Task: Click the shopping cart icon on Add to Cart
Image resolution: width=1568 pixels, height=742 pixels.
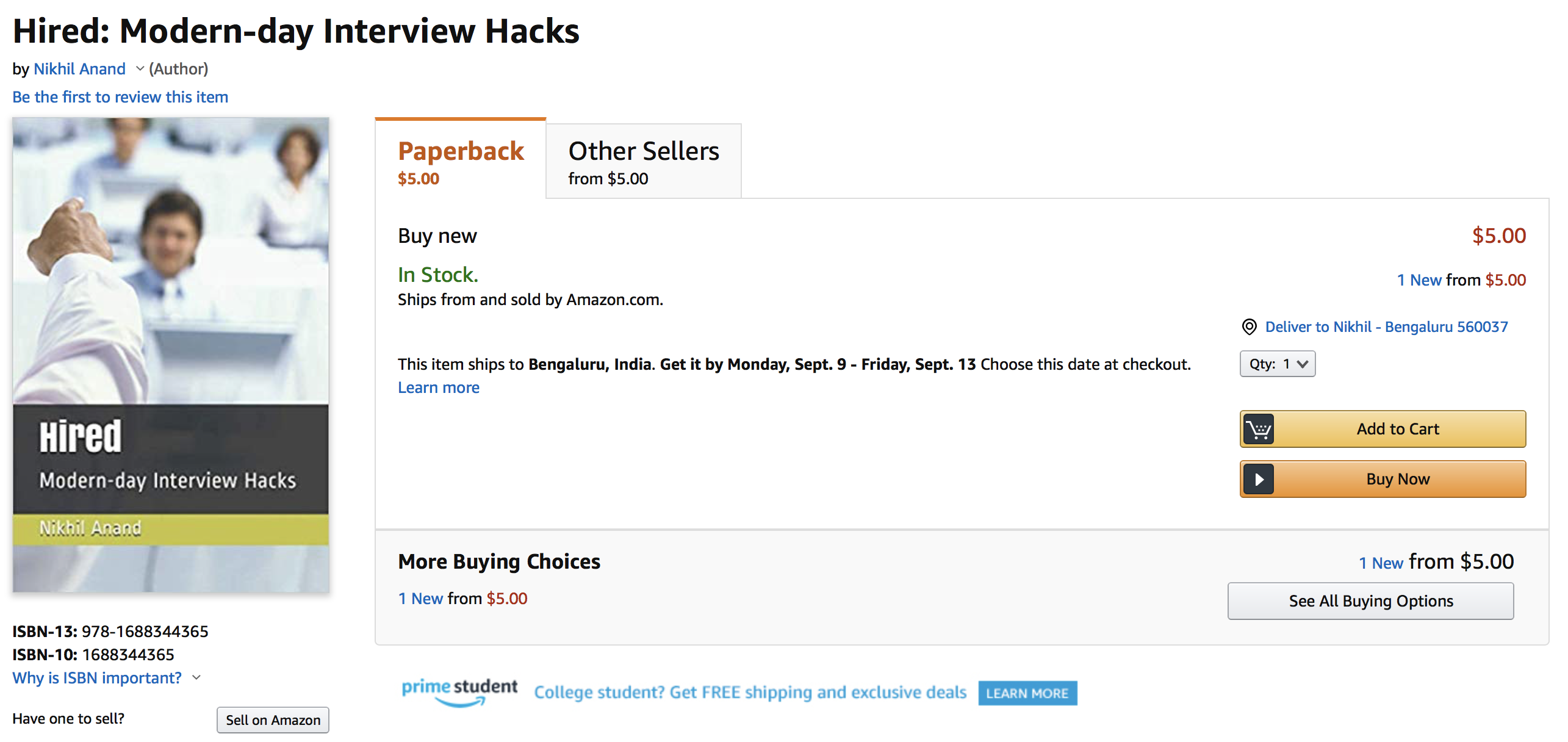Action: coord(1258,430)
